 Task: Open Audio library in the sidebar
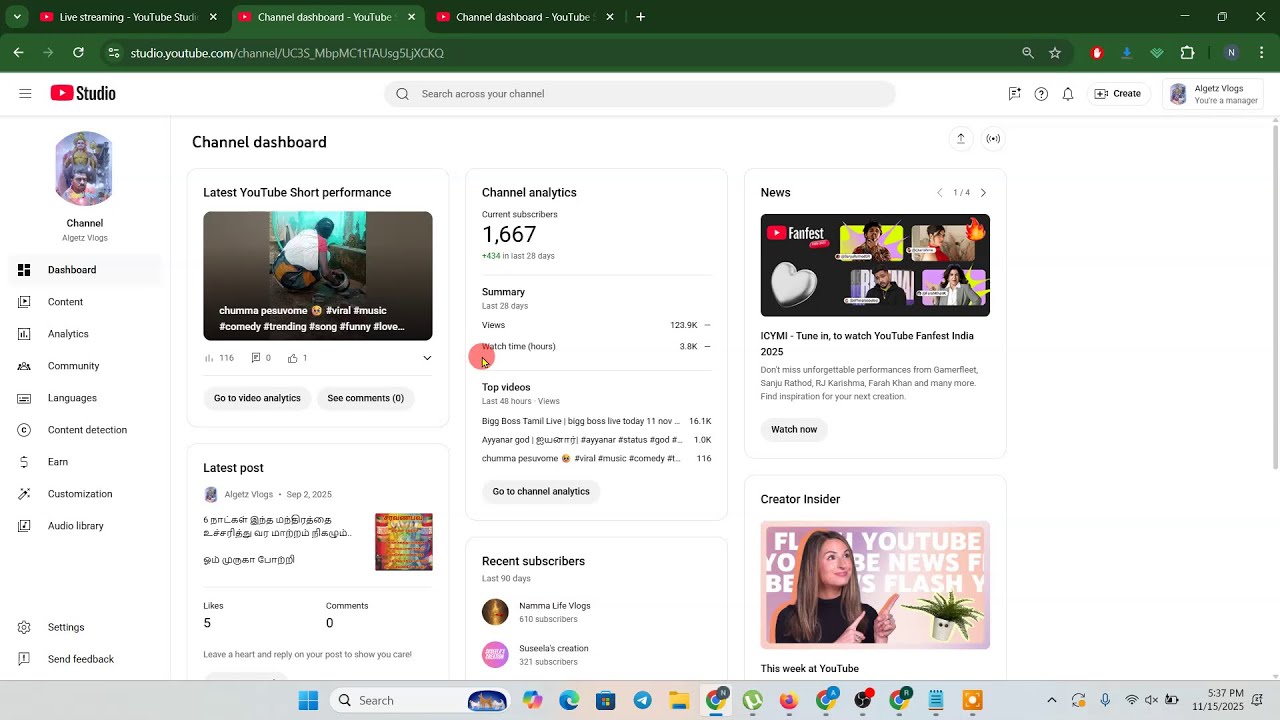(84, 526)
